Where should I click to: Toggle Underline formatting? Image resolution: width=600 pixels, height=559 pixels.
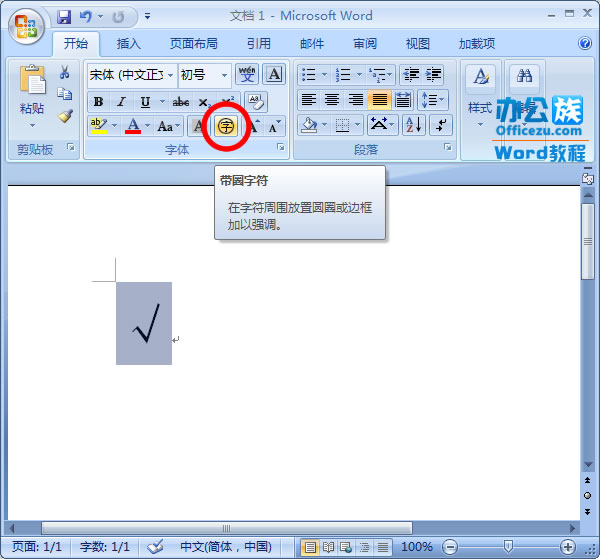point(145,102)
